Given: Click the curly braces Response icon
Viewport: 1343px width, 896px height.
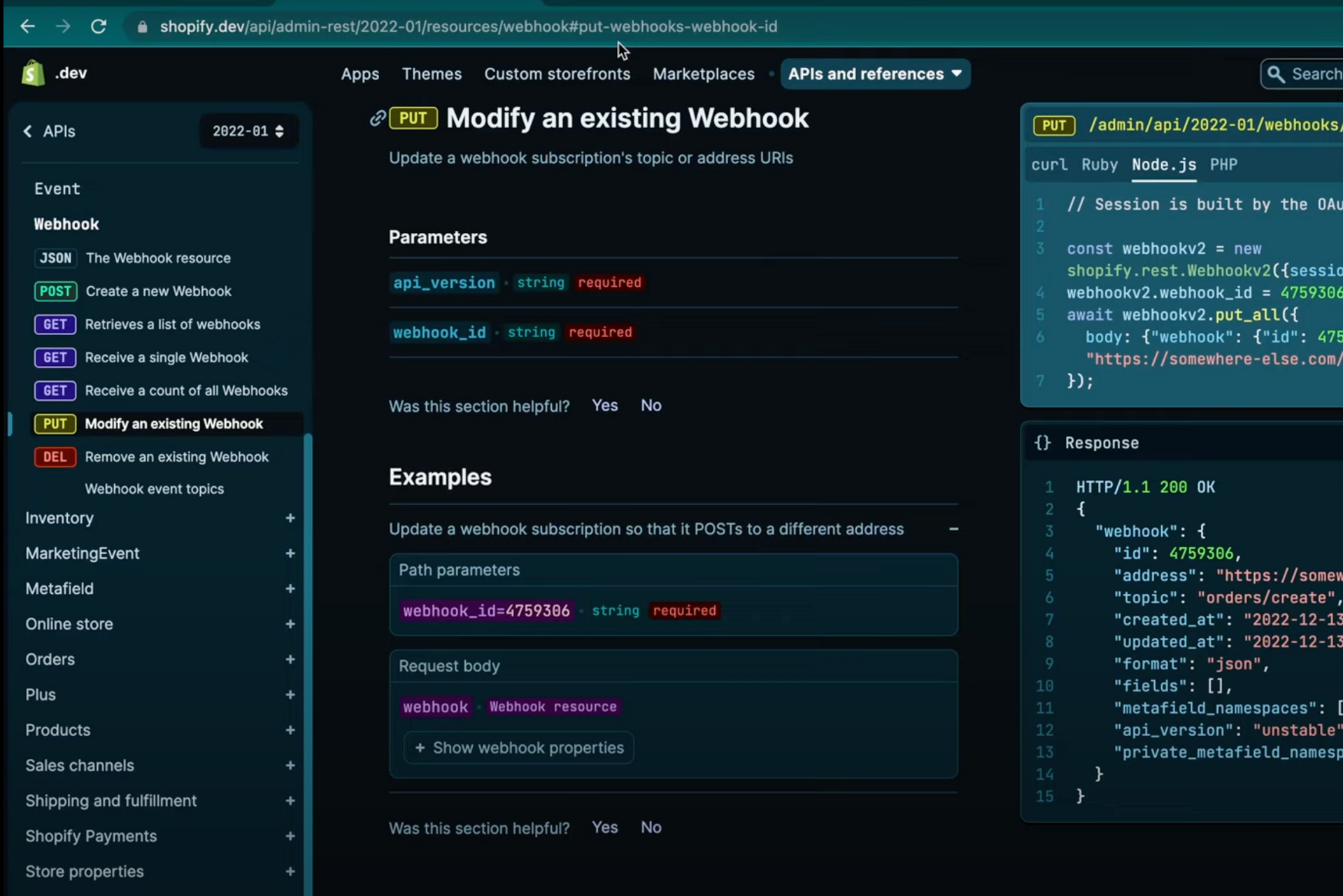Looking at the screenshot, I should [1042, 443].
